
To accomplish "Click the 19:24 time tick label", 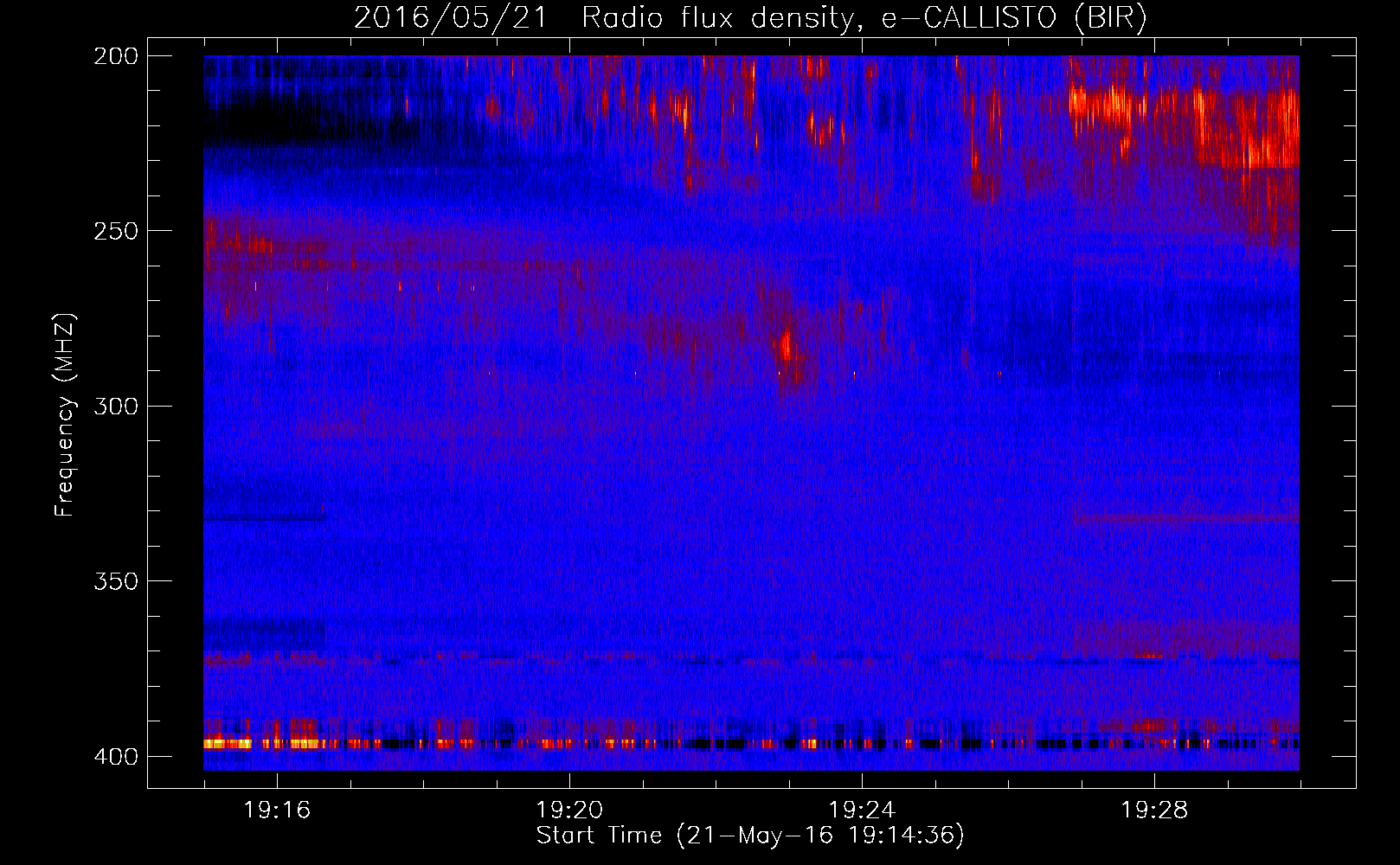I will pyautogui.click(x=862, y=810).
